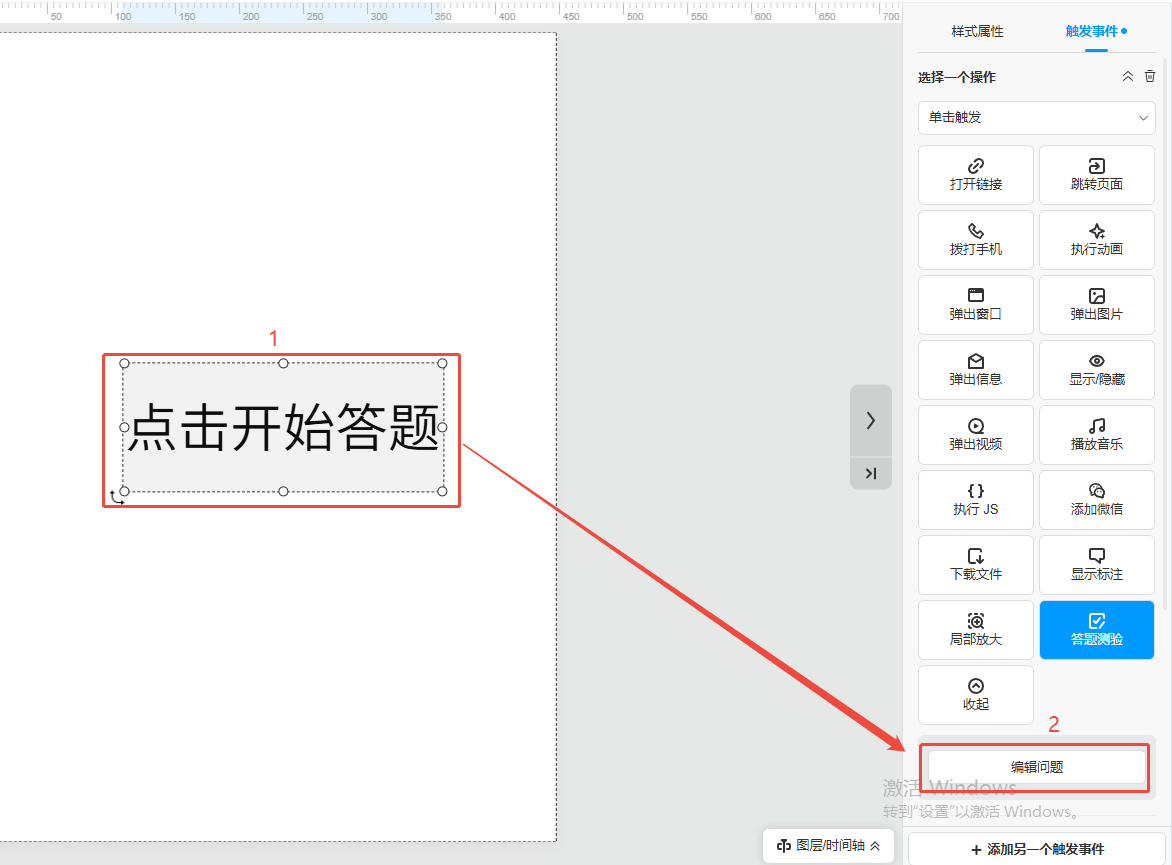
Task: Click 添加另一个触发事件 button
Action: point(1036,849)
